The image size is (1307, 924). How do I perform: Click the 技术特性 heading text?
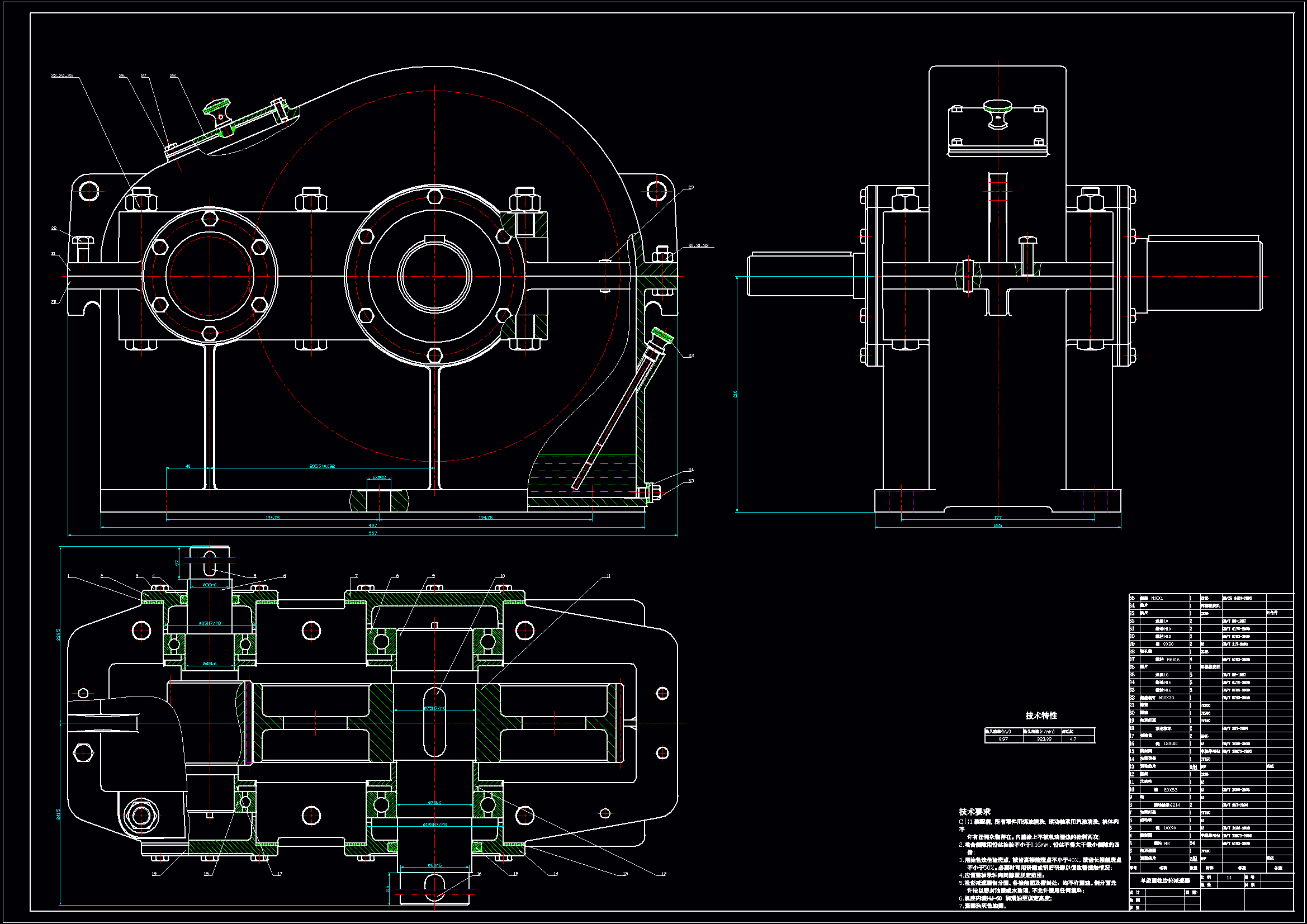pos(1041,715)
